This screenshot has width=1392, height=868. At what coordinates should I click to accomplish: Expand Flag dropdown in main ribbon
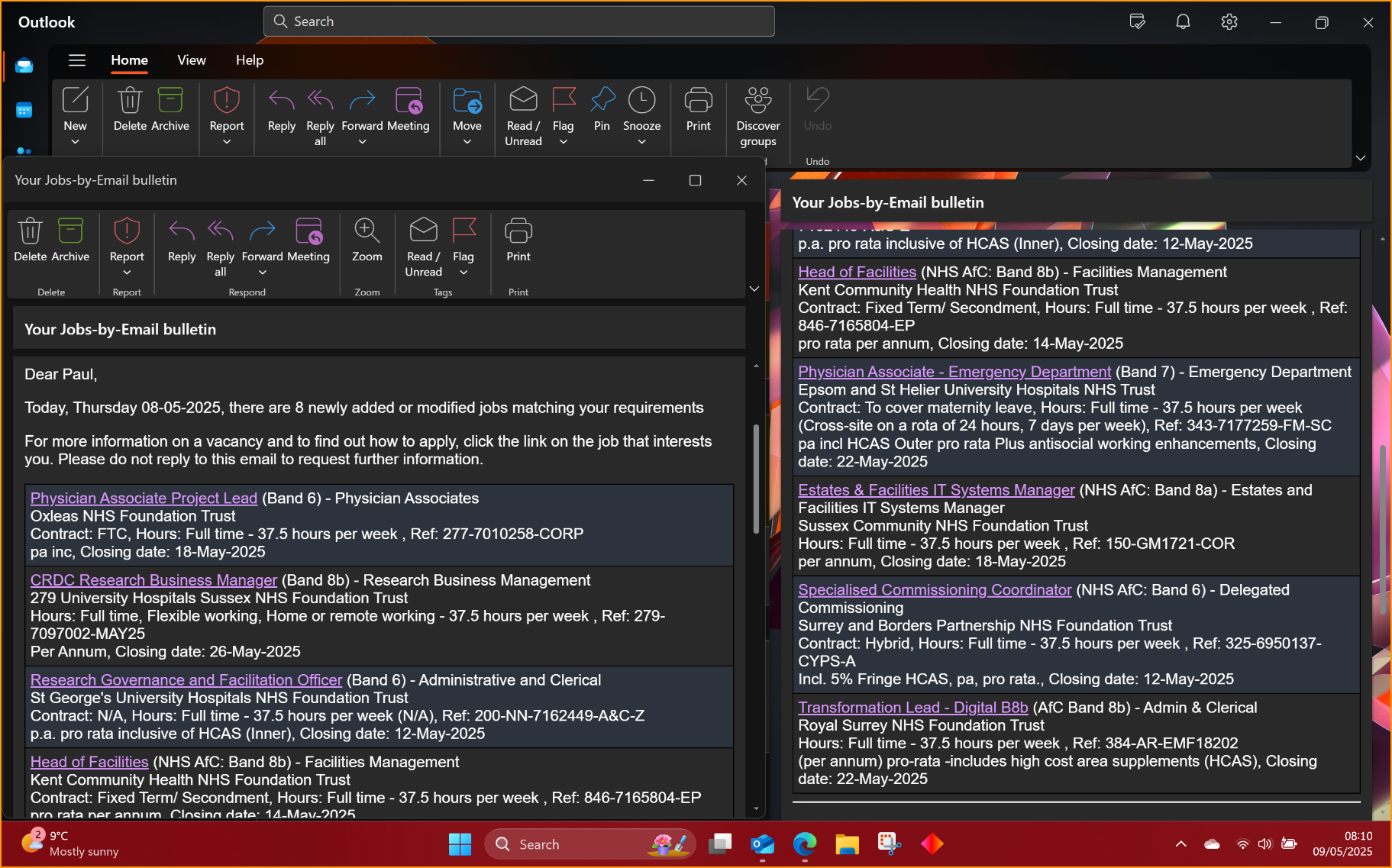pyautogui.click(x=564, y=142)
